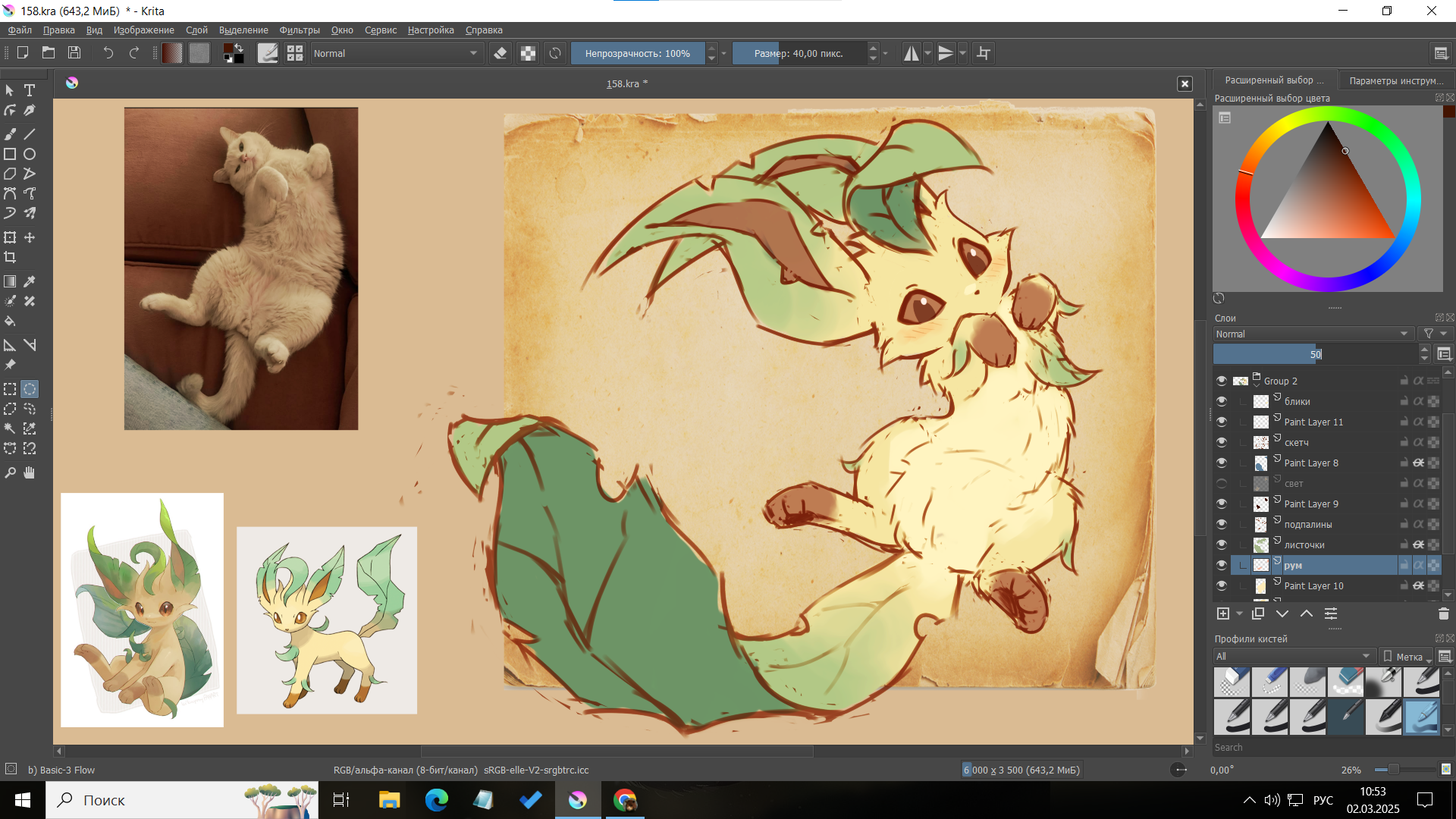Open brush preset tag dropdown 'All'
Image resolution: width=1456 pixels, height=819 pixels.
(1294, 656)
